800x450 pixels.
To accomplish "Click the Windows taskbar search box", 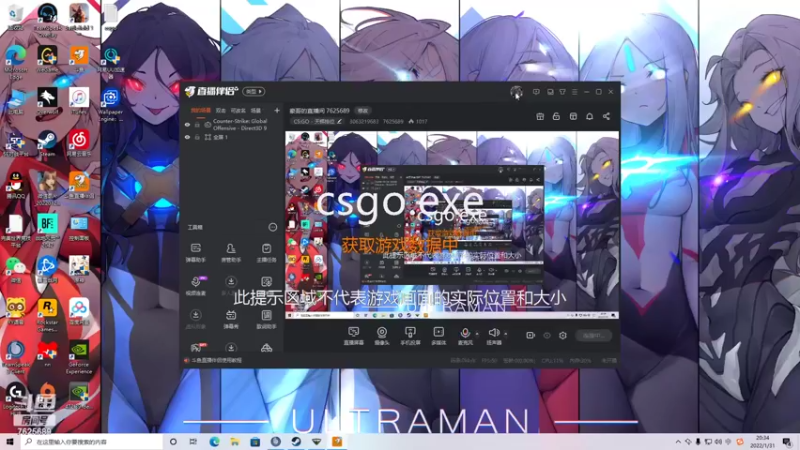I will (92, 442).
